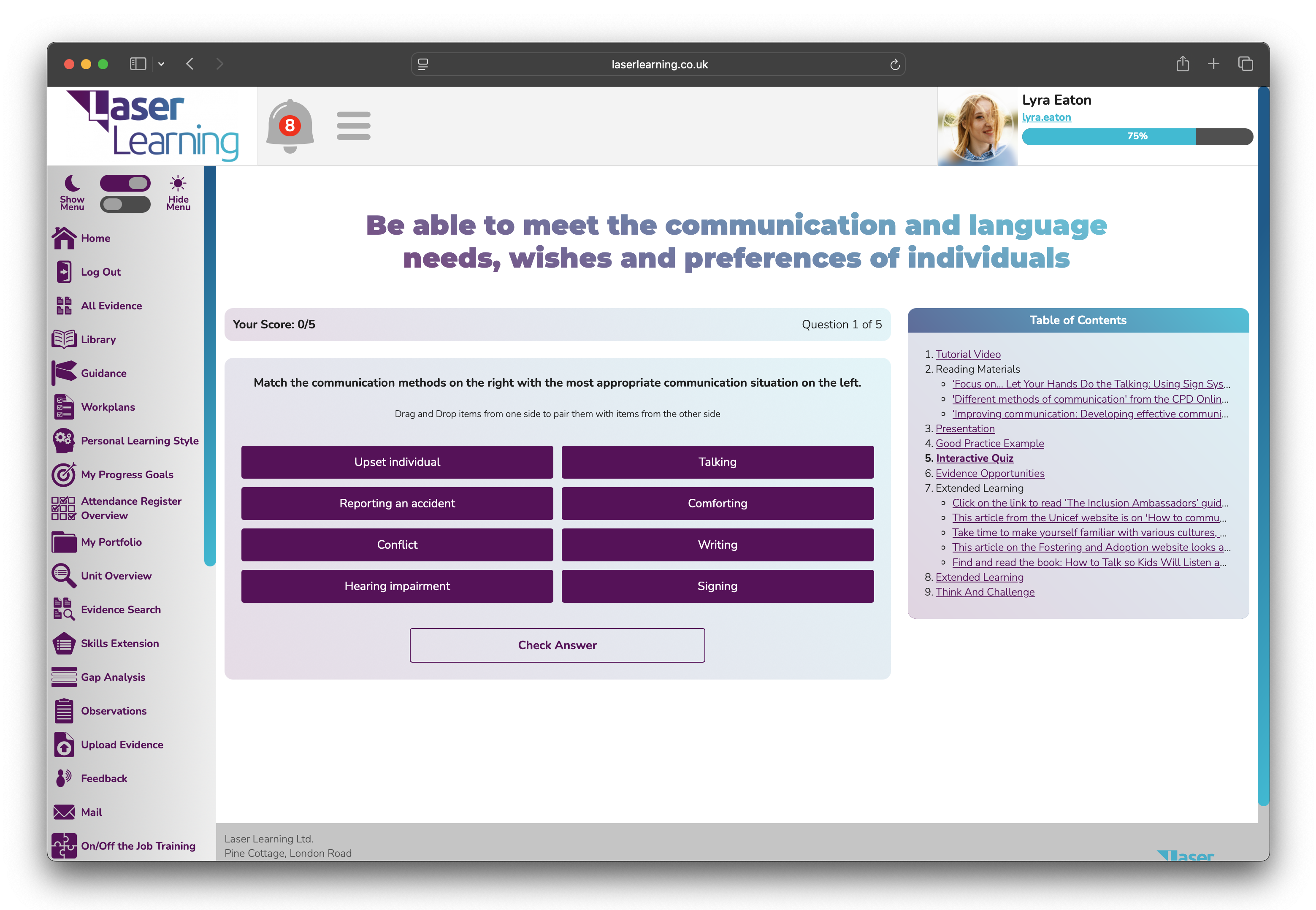Open Workplans from the sidebar menu
Image resolution: width=1316 pixels, height=910 pixels.
108,406
